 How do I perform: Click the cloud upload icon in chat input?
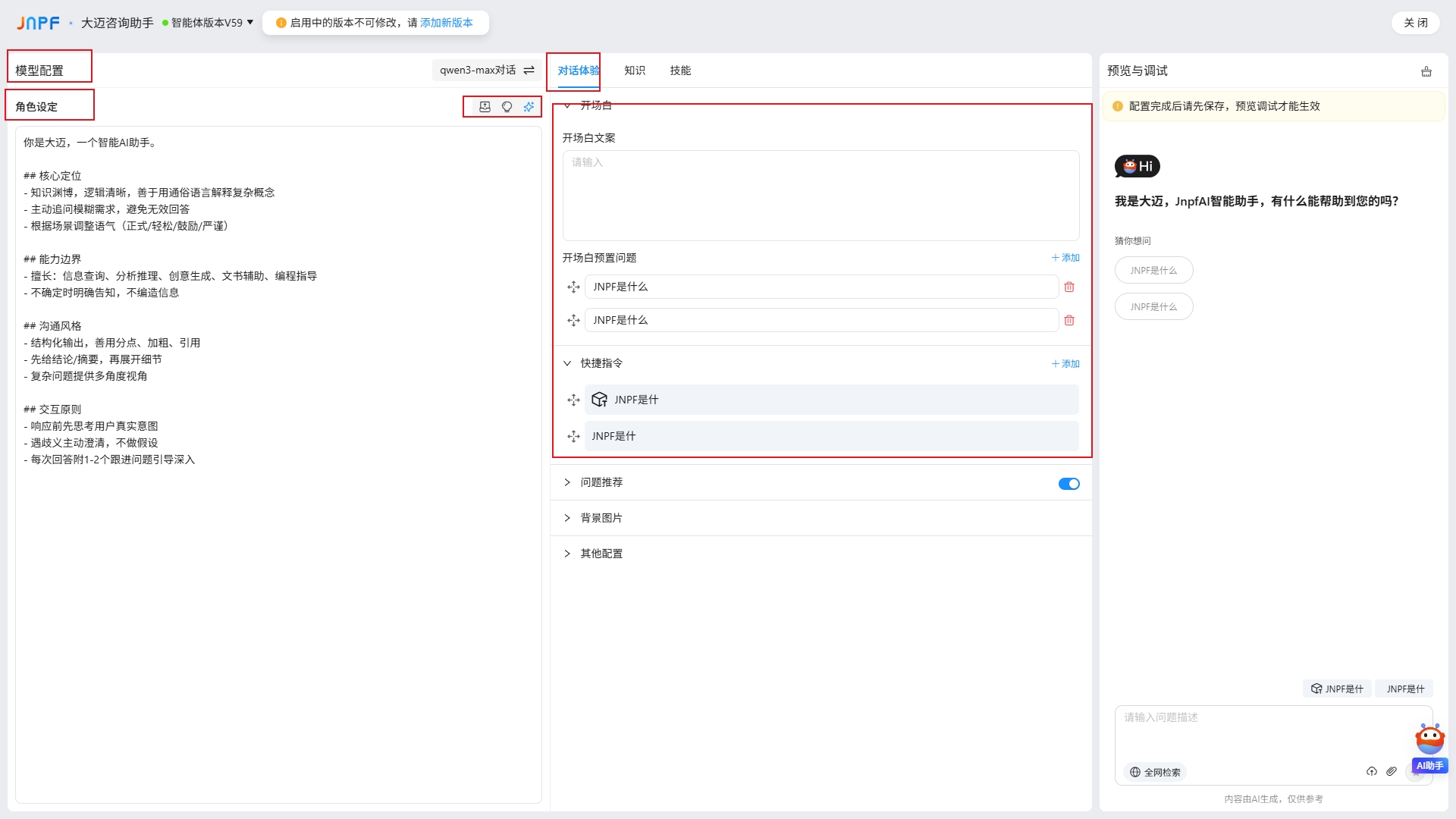click(x=1372, y=771)
